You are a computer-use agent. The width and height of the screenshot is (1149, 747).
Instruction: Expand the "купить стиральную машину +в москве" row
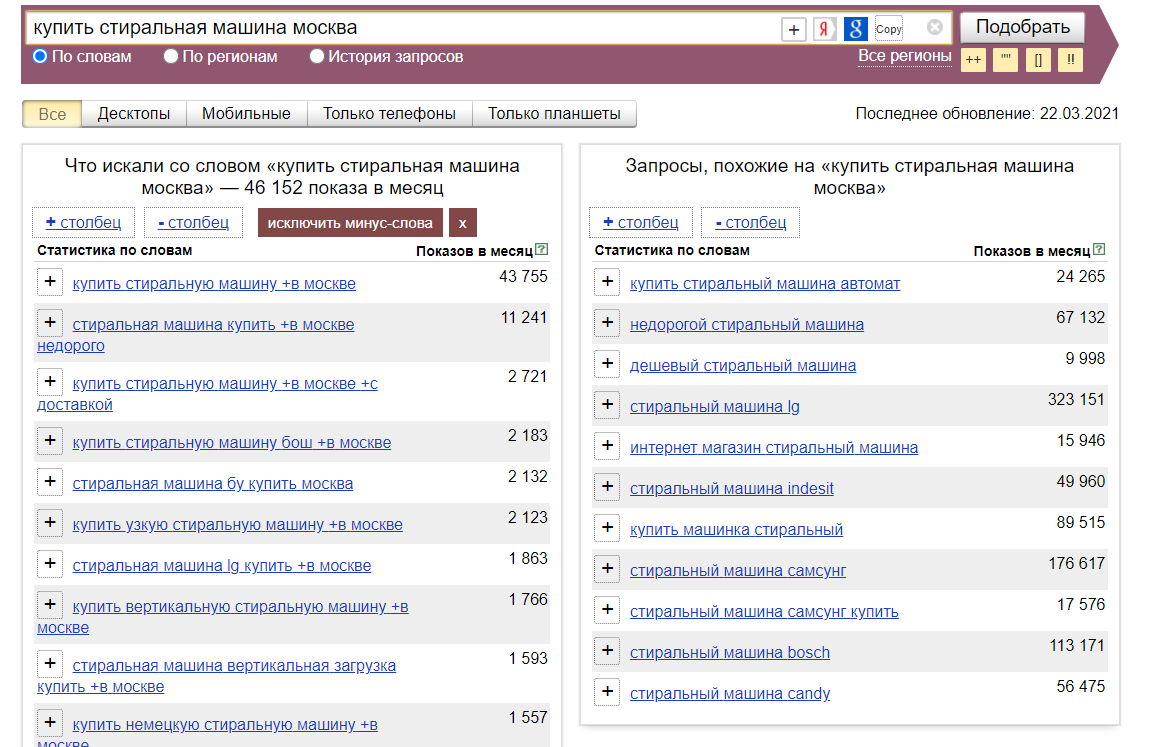tap(50, 282)
